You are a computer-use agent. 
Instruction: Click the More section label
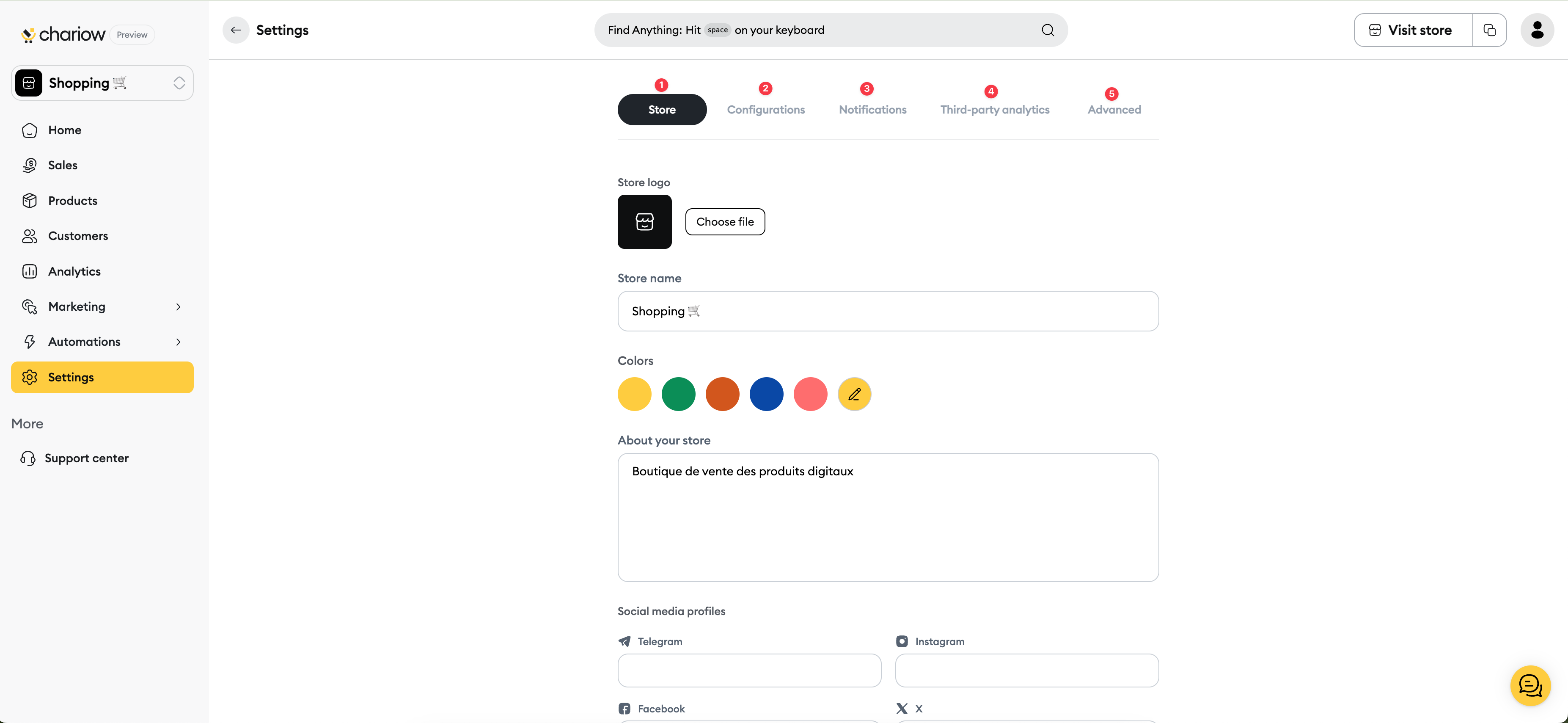(x=28, y=423)
